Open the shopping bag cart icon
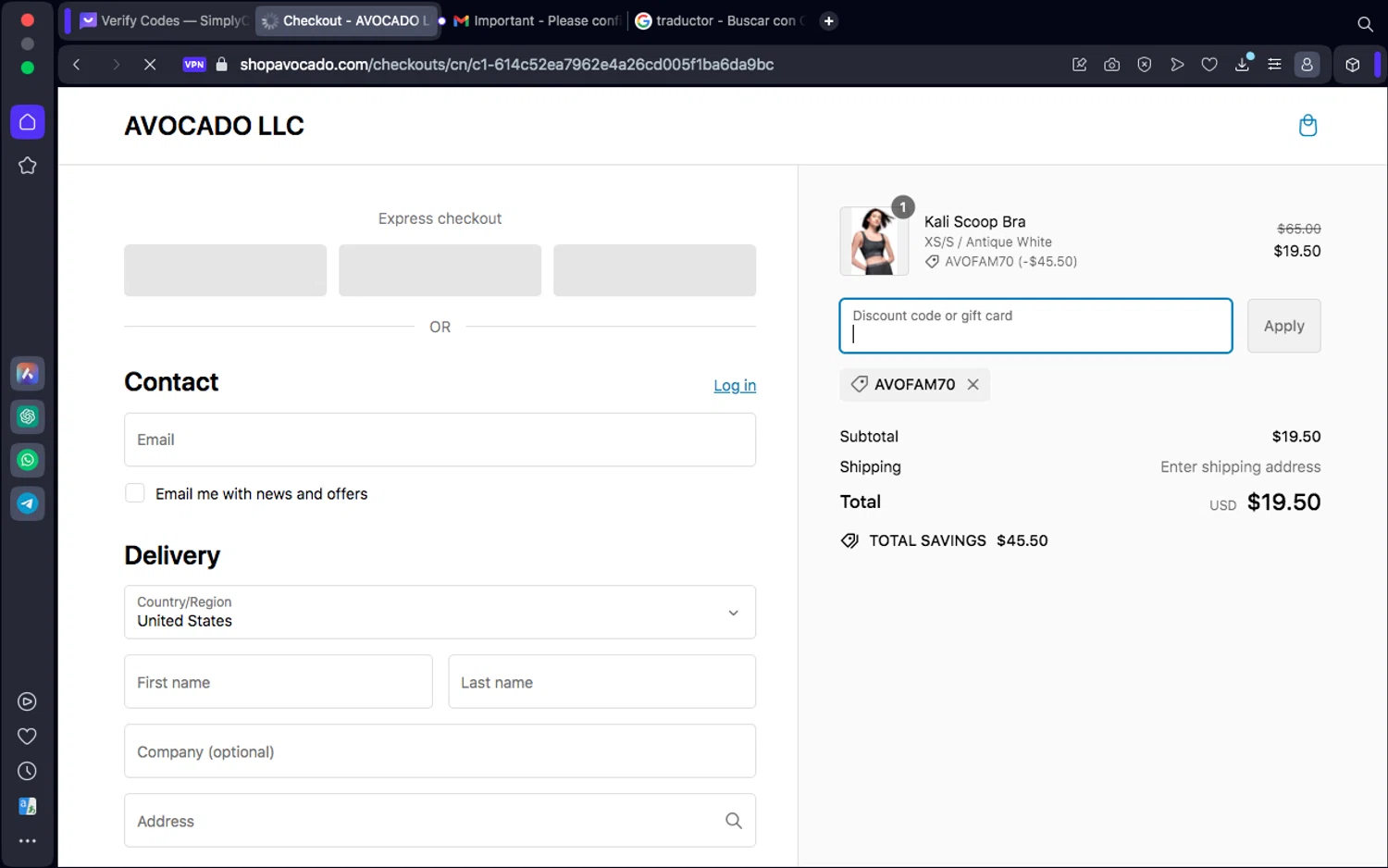 [x=1307, y=125]
